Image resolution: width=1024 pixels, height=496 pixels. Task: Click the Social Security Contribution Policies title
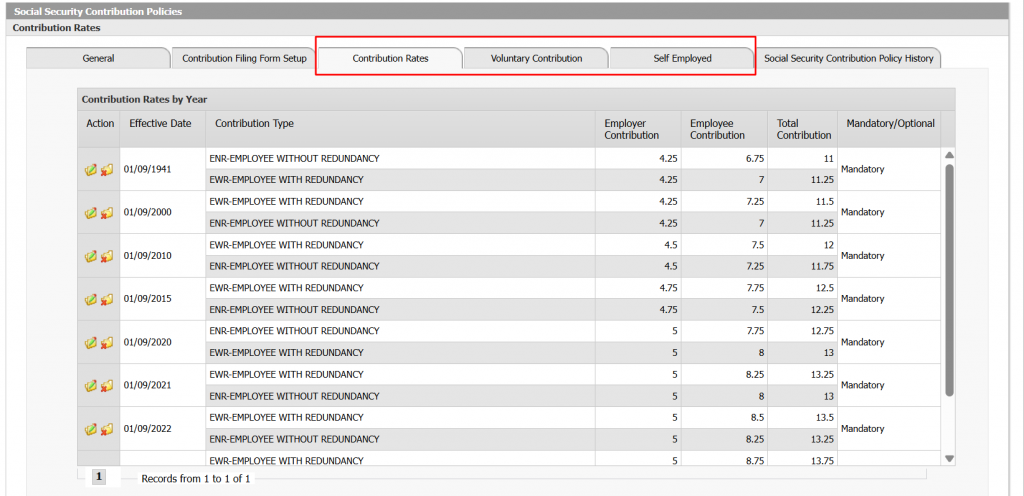(98, 11)
